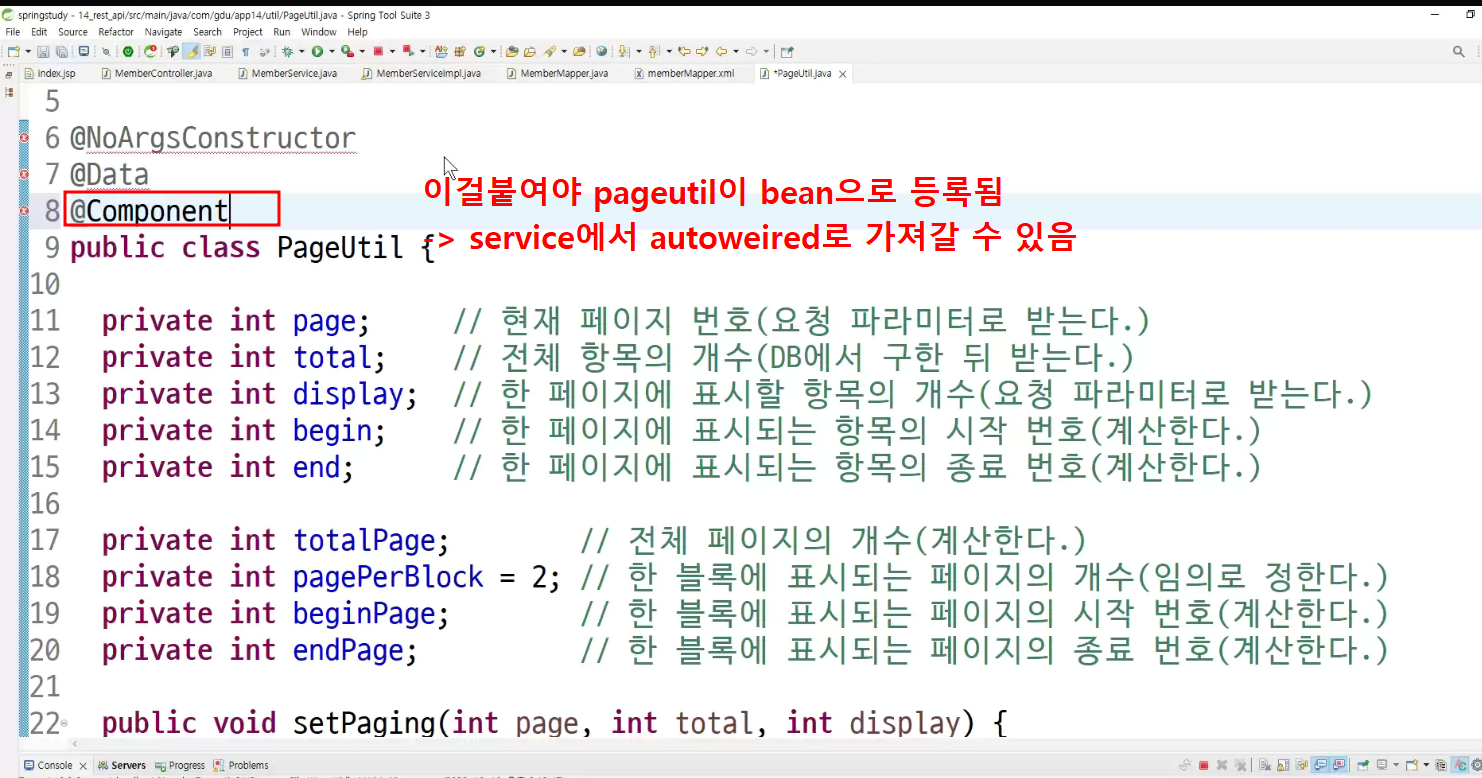Switch to MemberMapper.java tab
Screen dimensions: 1482x778
[557, 73]
